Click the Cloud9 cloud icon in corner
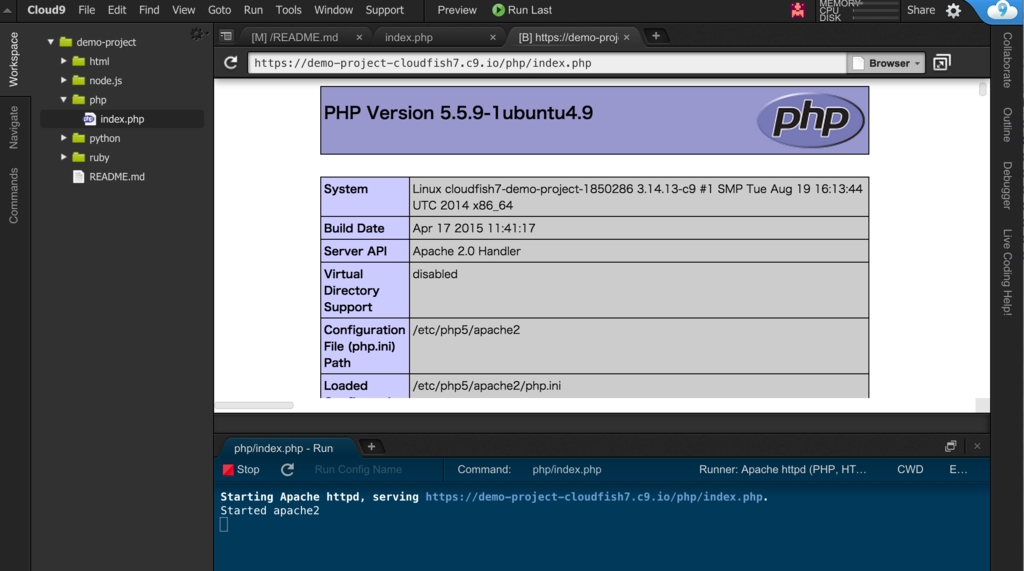Screen dimensions: 1024x571 (x=1001, y=10)
